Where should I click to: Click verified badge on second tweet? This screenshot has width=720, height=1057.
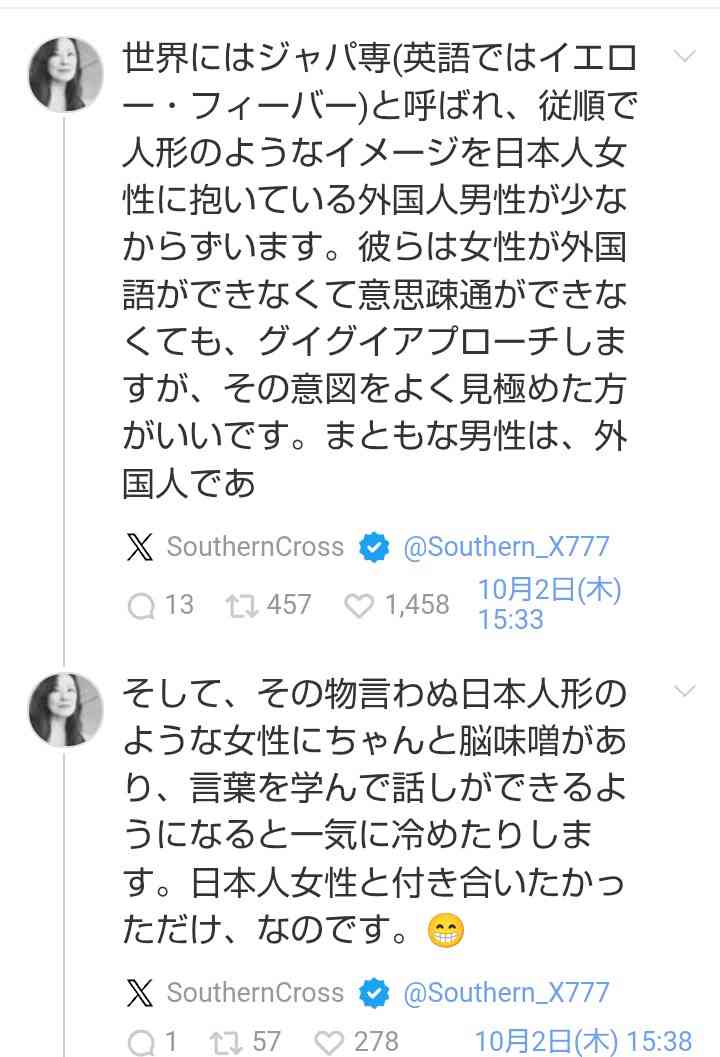[x=374, y=992]
